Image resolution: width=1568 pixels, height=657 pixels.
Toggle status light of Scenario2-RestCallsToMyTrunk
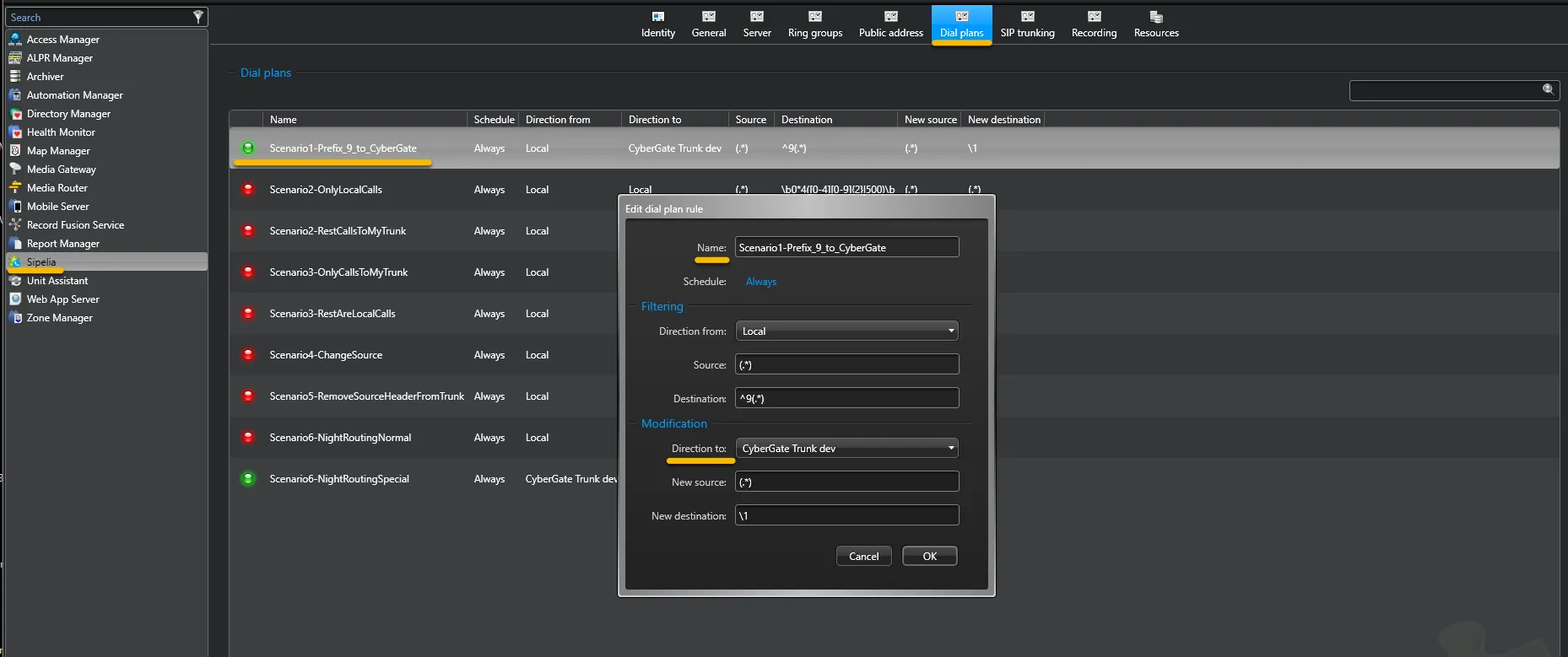click(x=248, y=230)
